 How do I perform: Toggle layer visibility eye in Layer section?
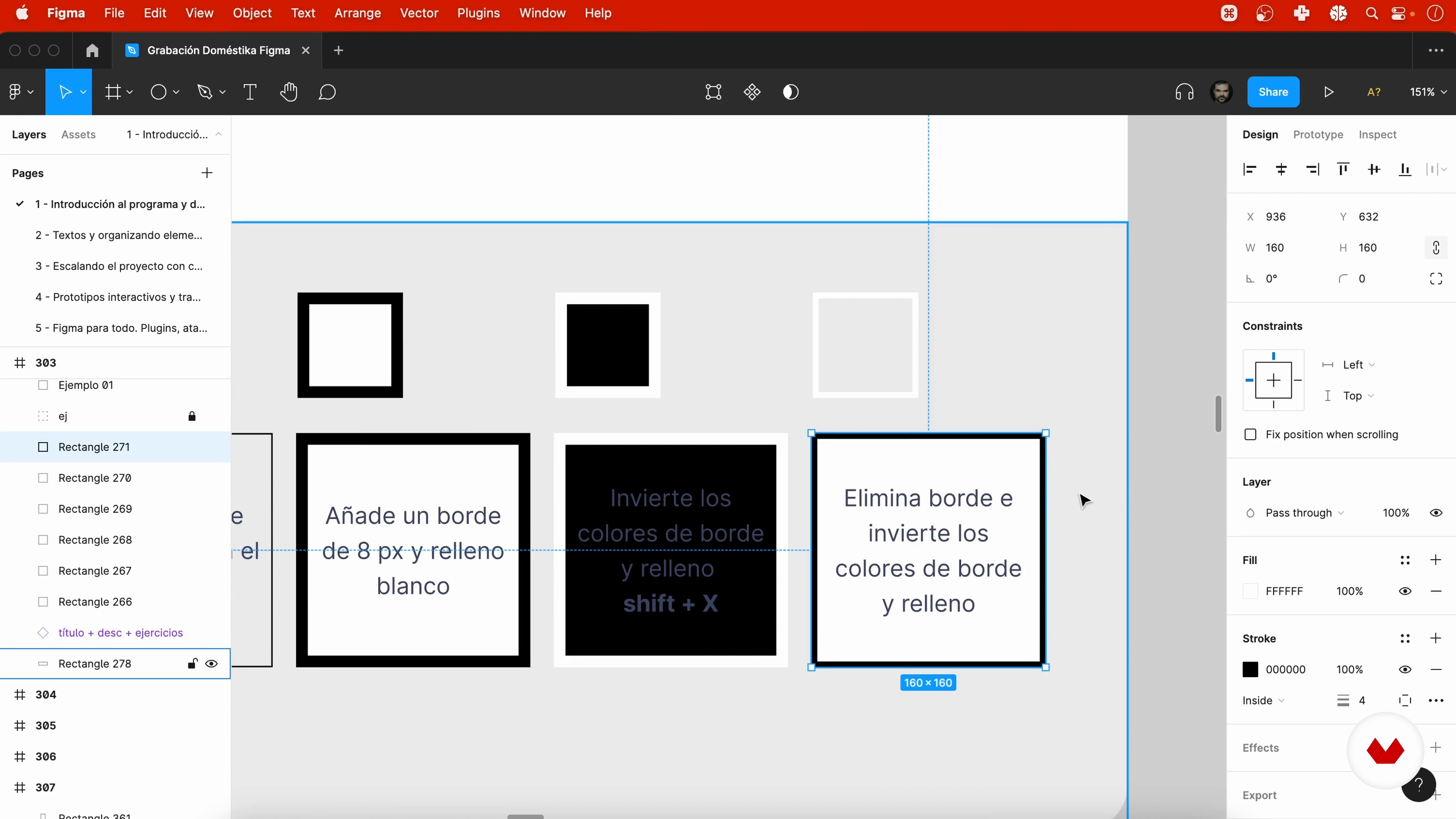(x=1436, y=513)
